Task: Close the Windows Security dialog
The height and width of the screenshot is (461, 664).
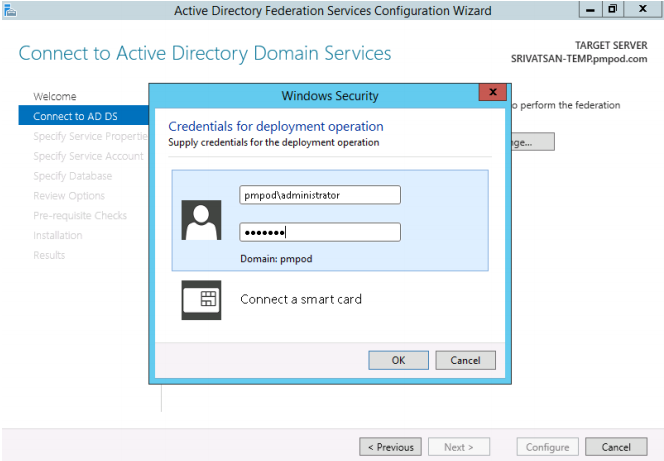Action: coord(492,92)
